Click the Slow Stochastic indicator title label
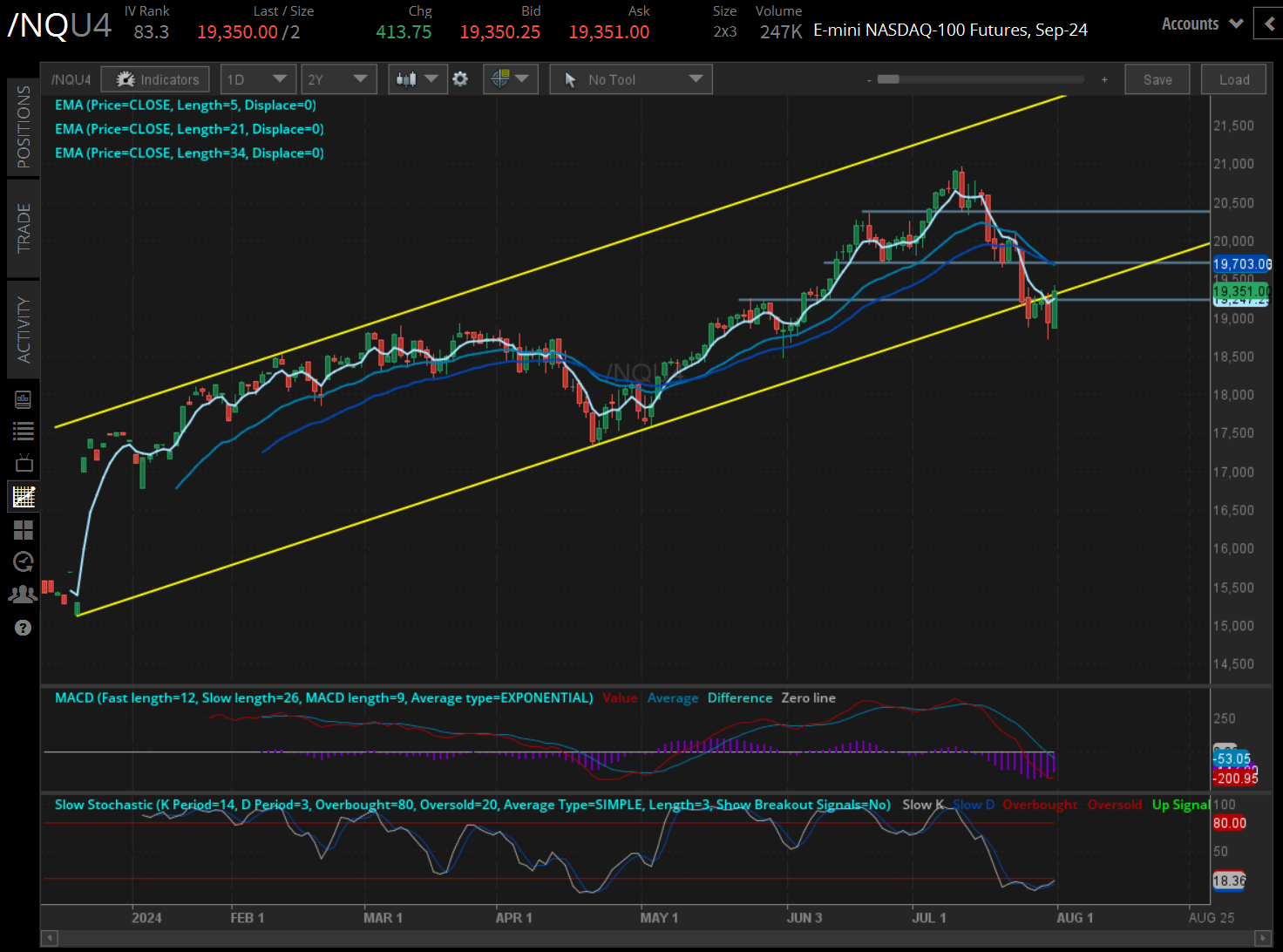 [472, 805]
